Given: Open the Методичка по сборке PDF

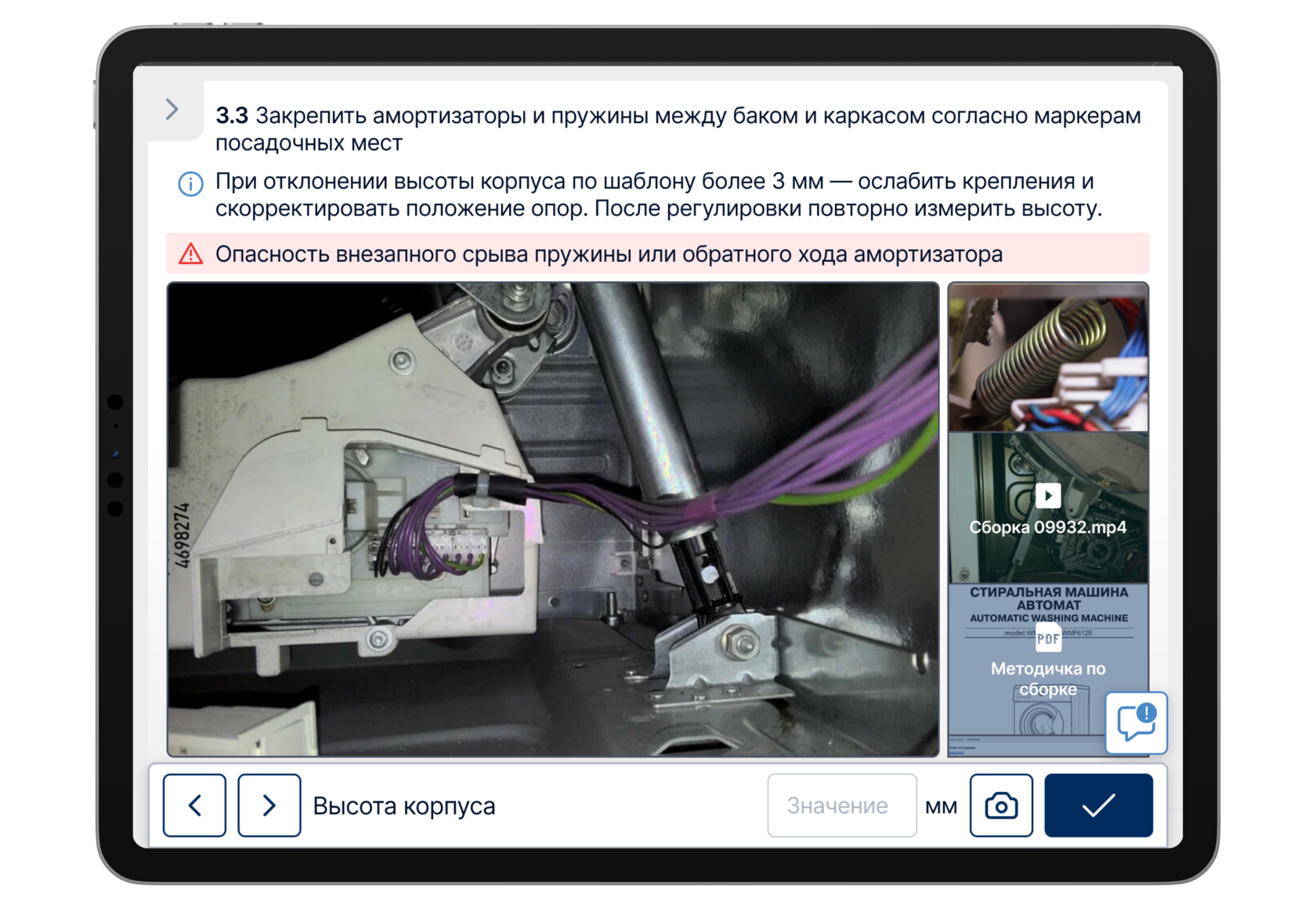Looking at the screenshot, I should point(1048,670).
